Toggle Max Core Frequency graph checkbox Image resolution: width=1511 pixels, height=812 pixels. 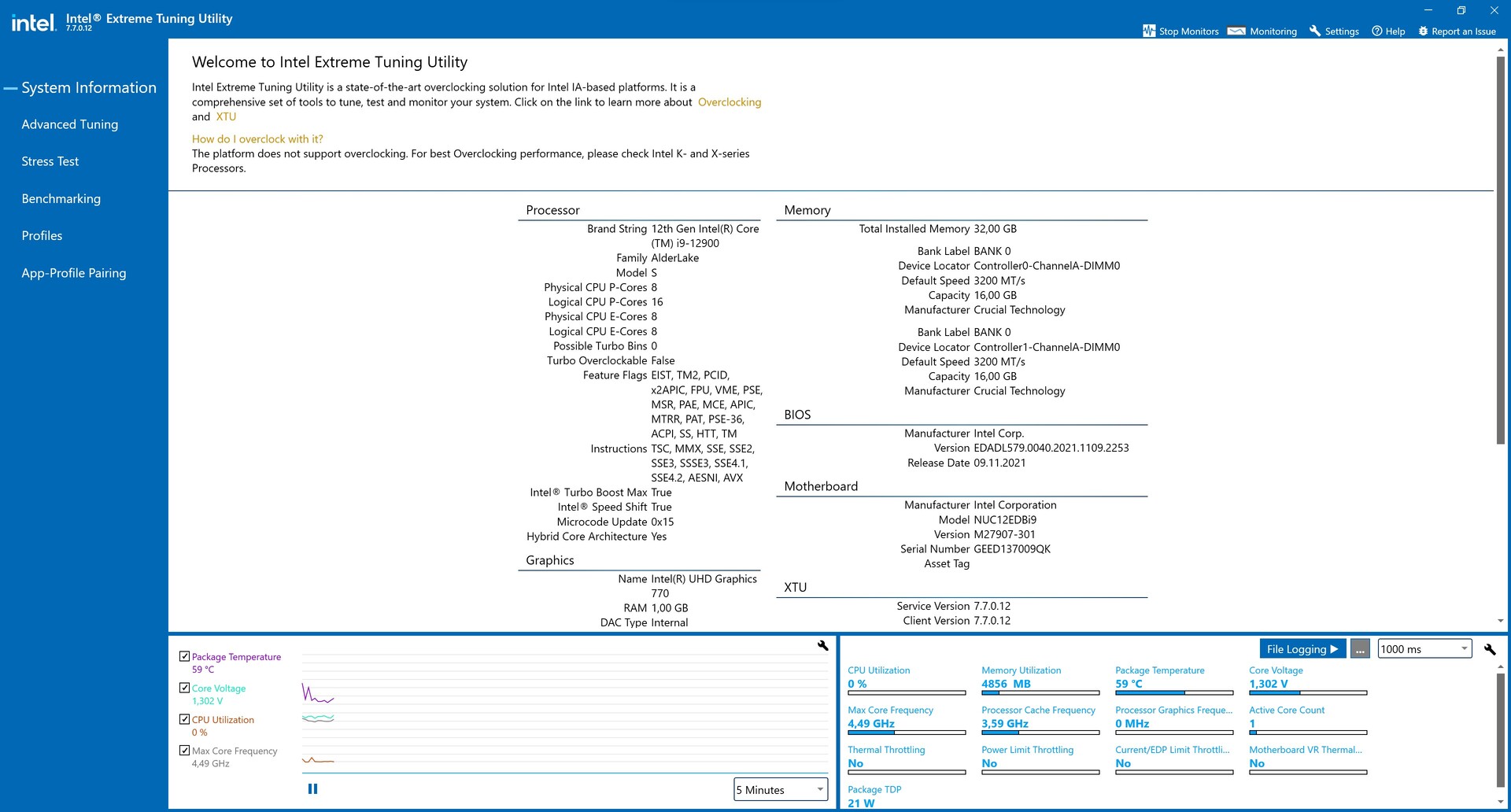(x=184, y=751)
